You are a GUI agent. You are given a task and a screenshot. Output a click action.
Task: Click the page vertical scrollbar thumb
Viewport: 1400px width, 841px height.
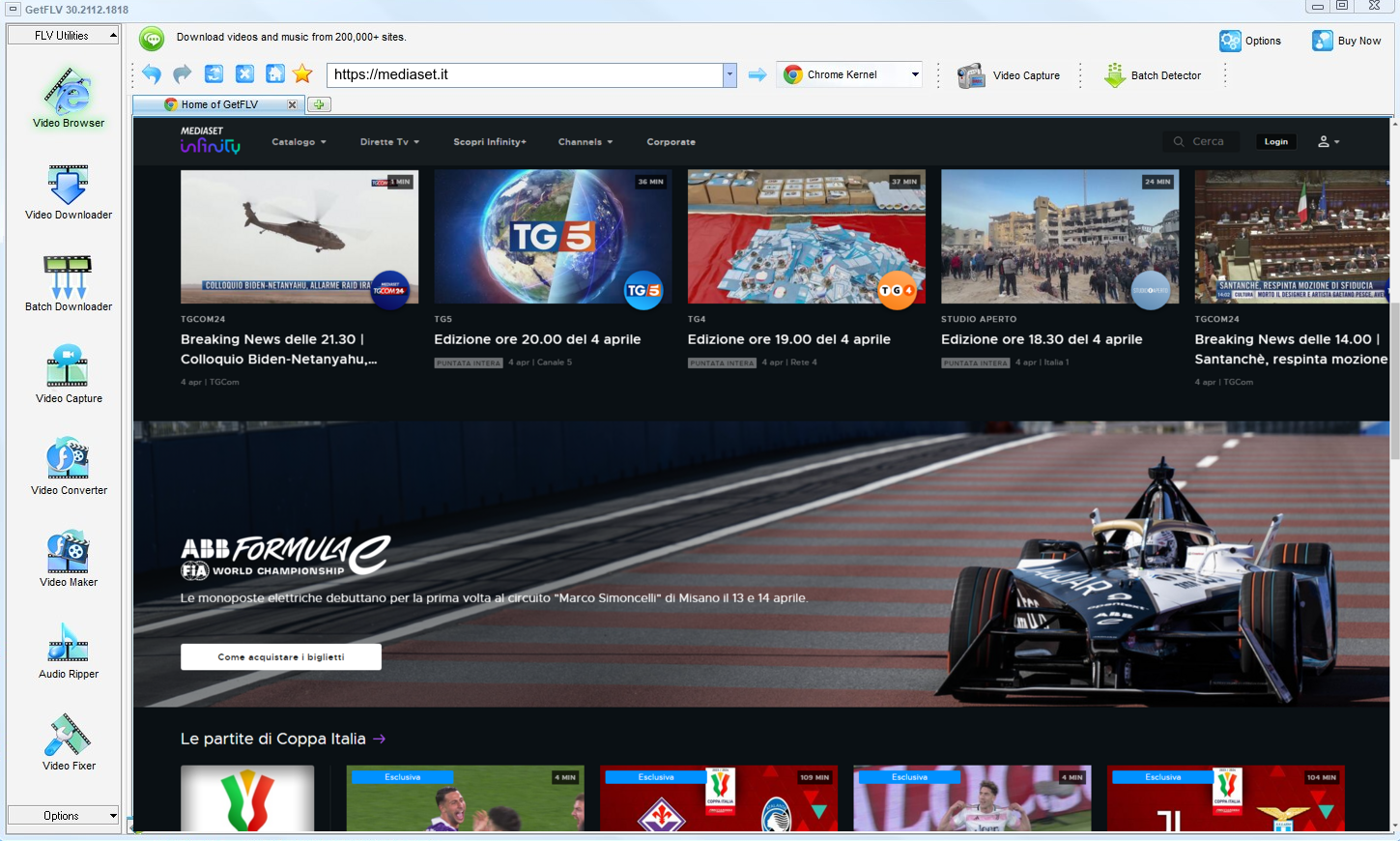tap(1394, 381)
